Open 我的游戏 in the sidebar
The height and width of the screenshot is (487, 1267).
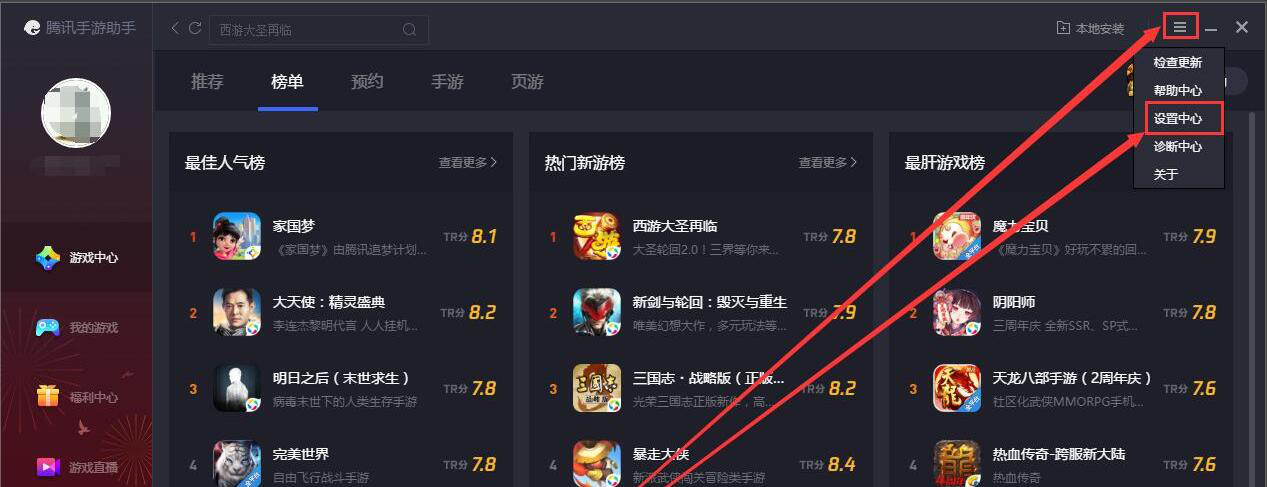coord(77,328)
